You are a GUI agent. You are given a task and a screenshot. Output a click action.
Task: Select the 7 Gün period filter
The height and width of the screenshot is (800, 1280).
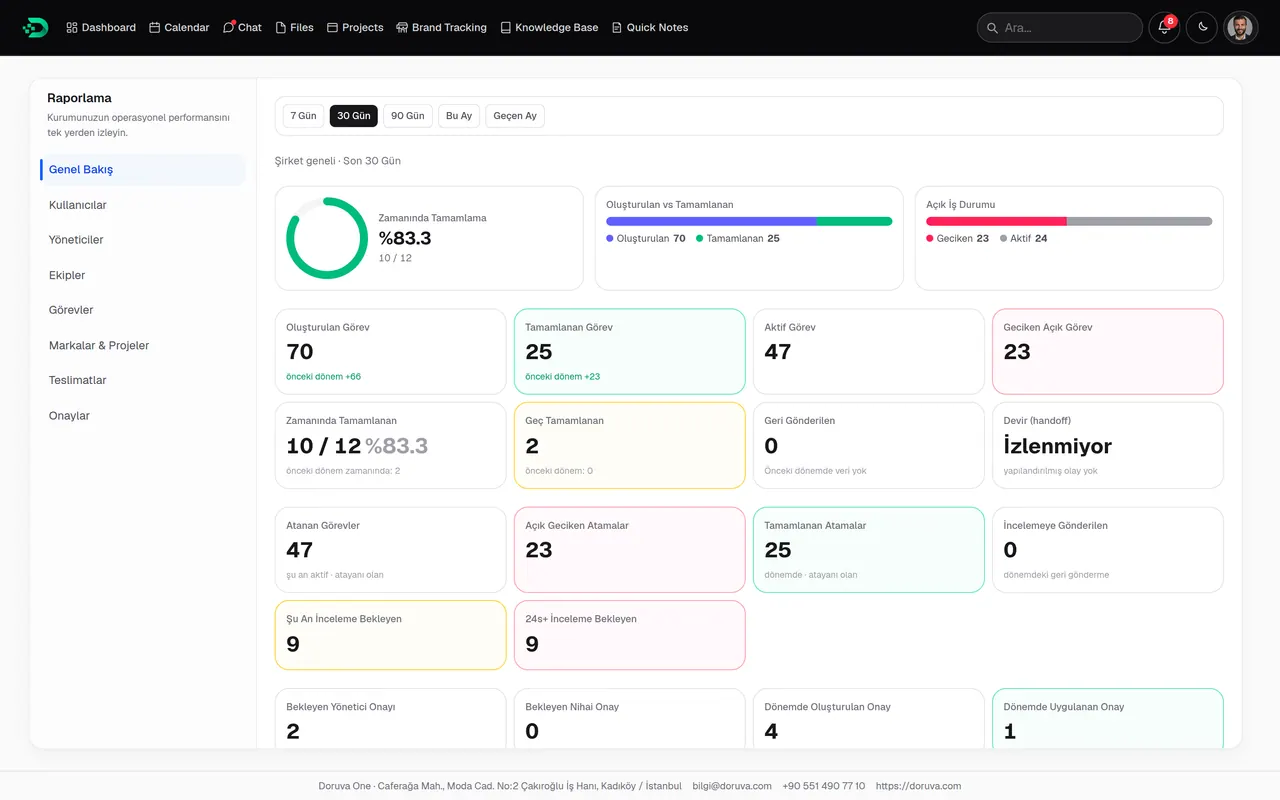(x=303, y=116)
